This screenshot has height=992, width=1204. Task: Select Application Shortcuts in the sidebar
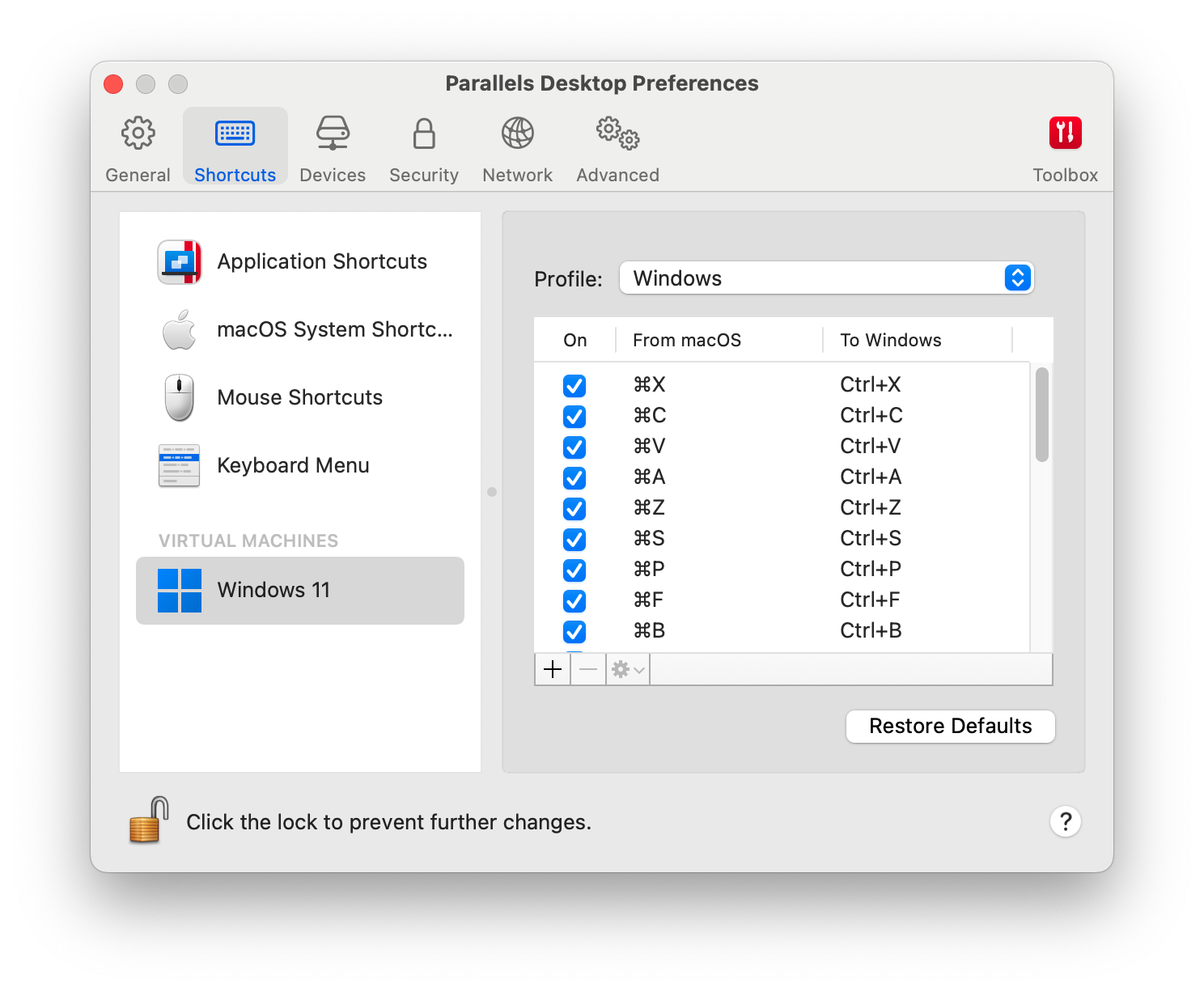pyautogui.click(x=321, y=261)
